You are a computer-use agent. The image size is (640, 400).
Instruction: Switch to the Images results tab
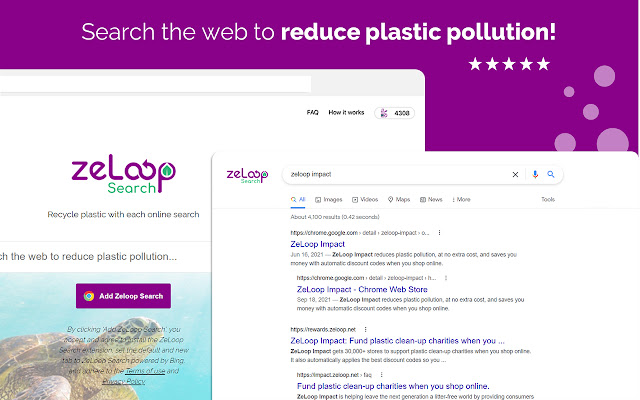tap(329, 199)
